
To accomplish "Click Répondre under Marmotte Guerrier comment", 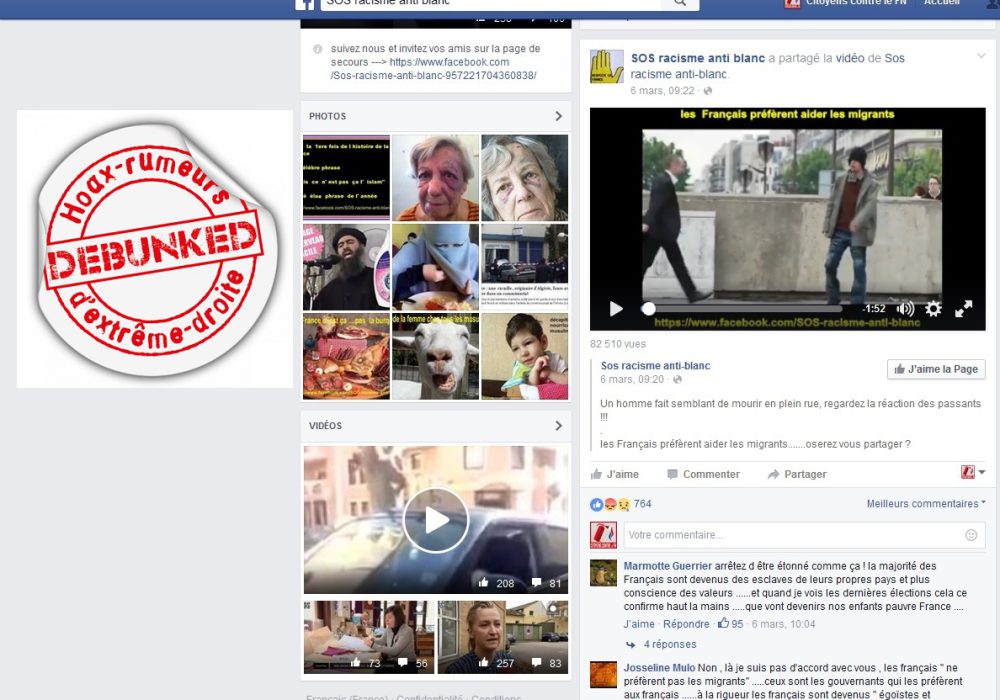I will pos(686,624).
